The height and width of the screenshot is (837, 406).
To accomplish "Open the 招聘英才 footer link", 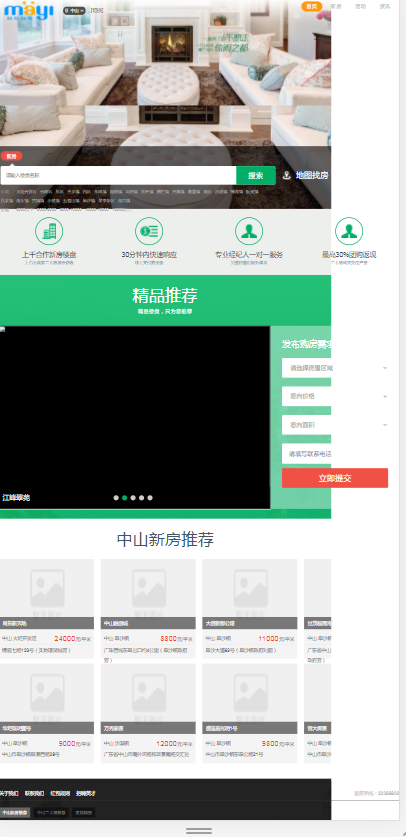I will point(85,793).
